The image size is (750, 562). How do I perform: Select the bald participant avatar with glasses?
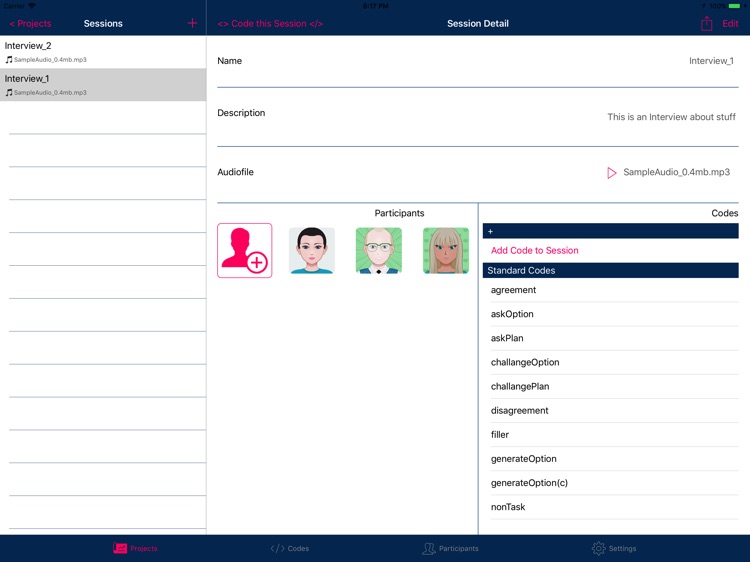coord(379,251)
